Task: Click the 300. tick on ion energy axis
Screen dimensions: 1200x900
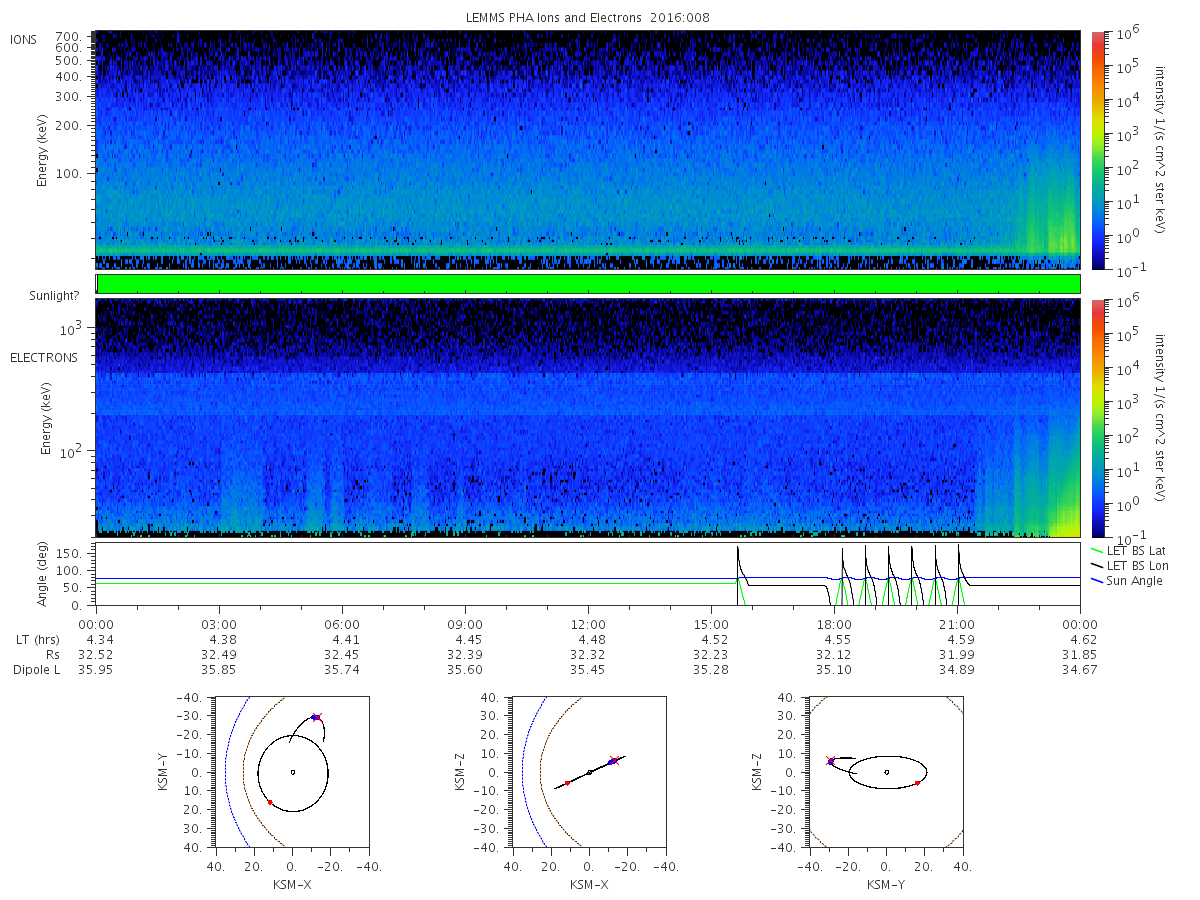Action: 68,97
